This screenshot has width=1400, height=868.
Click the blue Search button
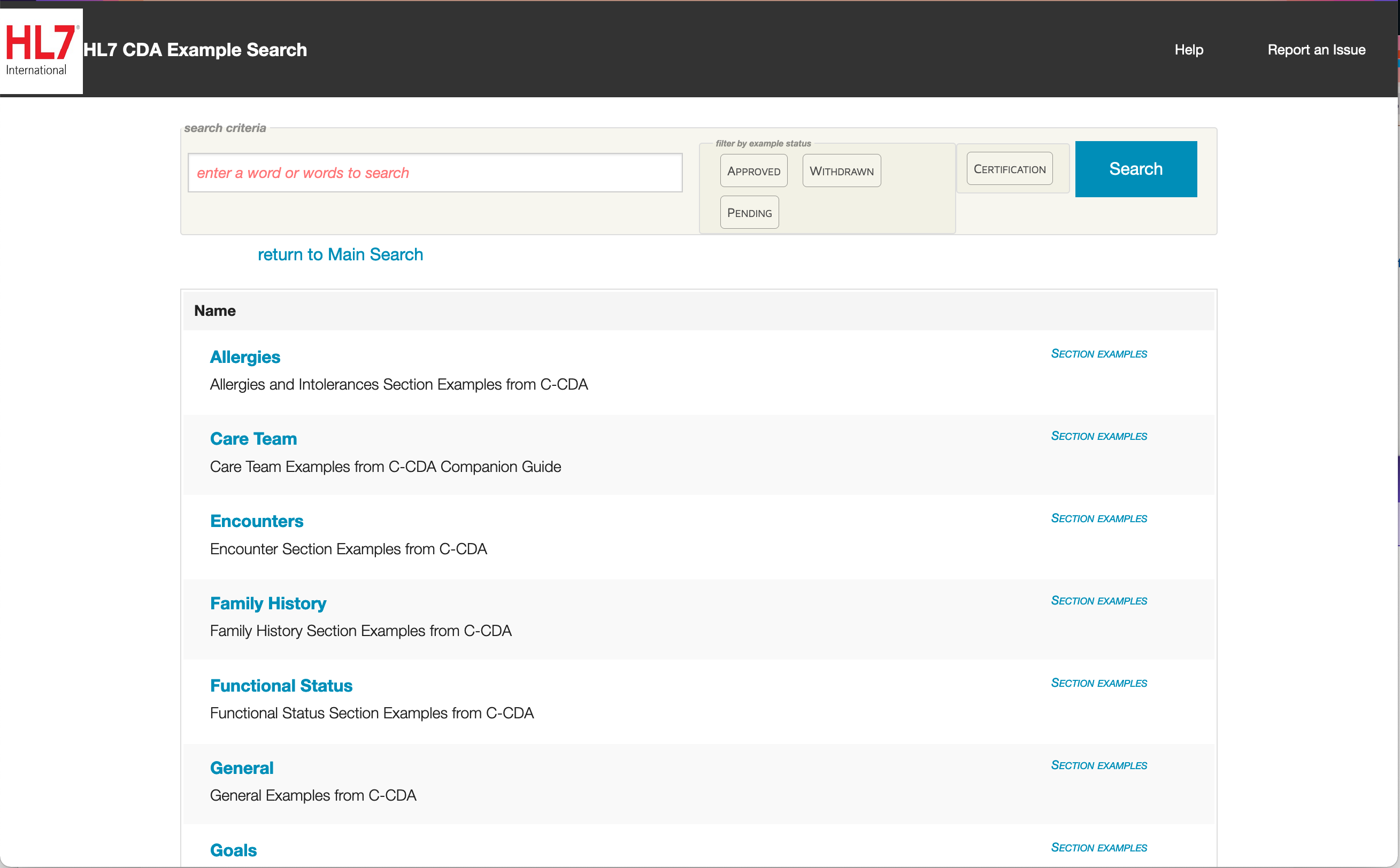tap(1136, 169)
